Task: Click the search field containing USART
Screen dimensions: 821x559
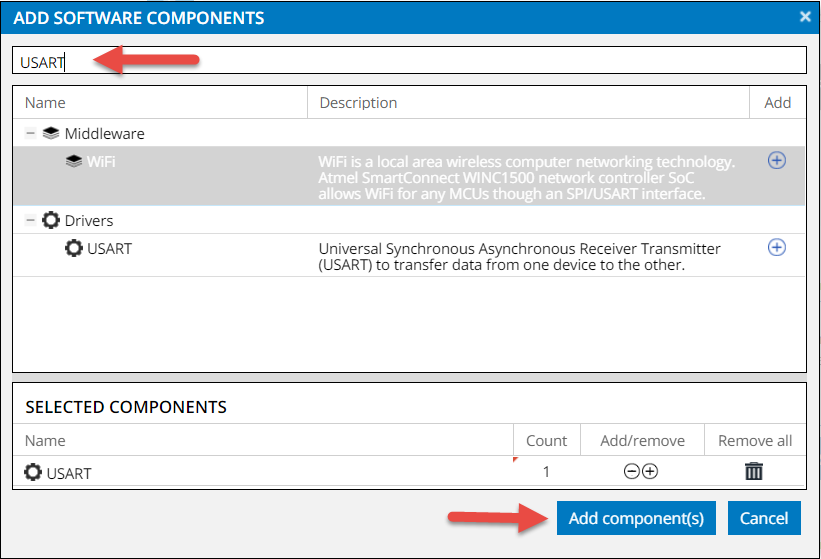Action: click(x=408, y=61)
